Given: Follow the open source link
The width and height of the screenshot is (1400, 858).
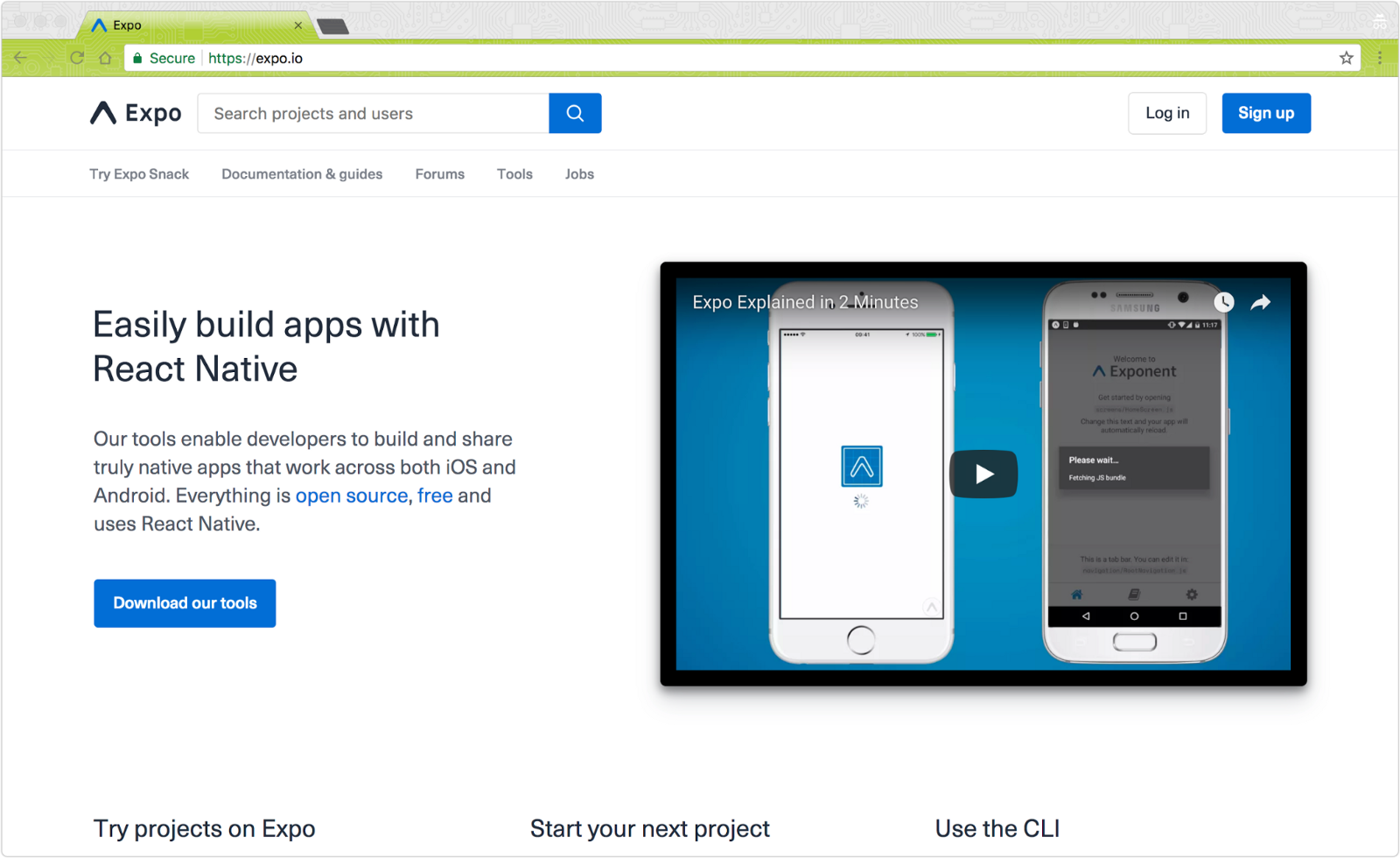Looking at the screenshot, I should pos(352,496).
